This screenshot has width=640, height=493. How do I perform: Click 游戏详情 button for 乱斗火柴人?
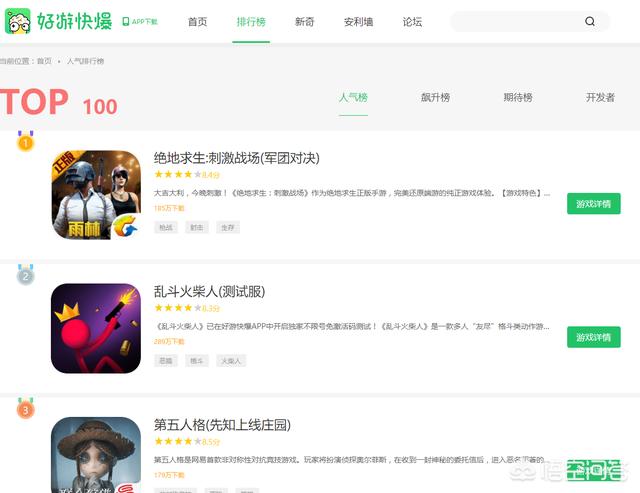tap(593, 337)
